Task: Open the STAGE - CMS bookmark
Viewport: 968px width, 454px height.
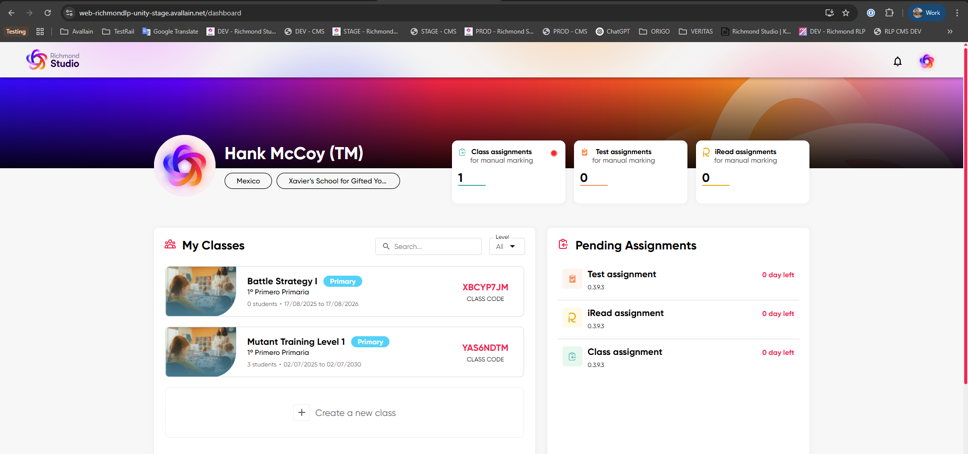Action: 433,31
